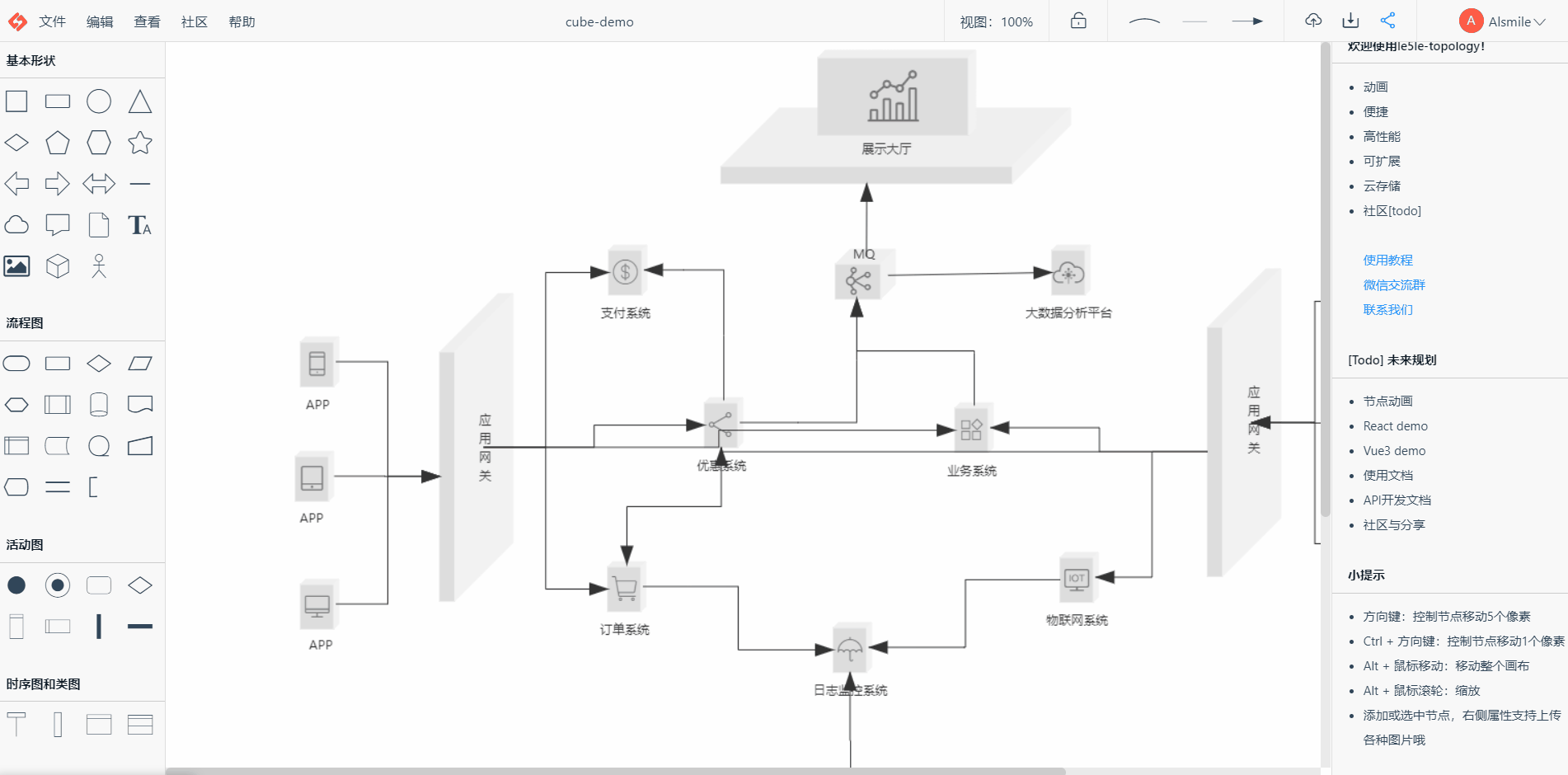Select the top APP phone node
1568x775 pixels.
tap(317, 364)
